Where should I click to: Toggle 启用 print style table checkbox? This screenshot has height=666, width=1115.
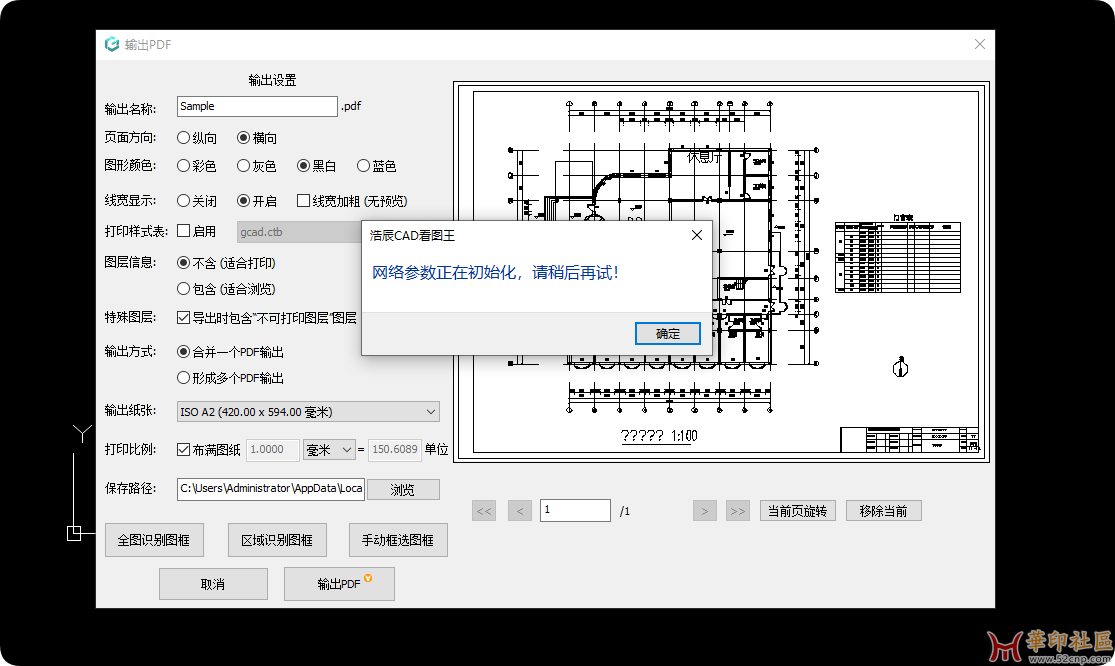pyautogui.click(x=184, y=231)
